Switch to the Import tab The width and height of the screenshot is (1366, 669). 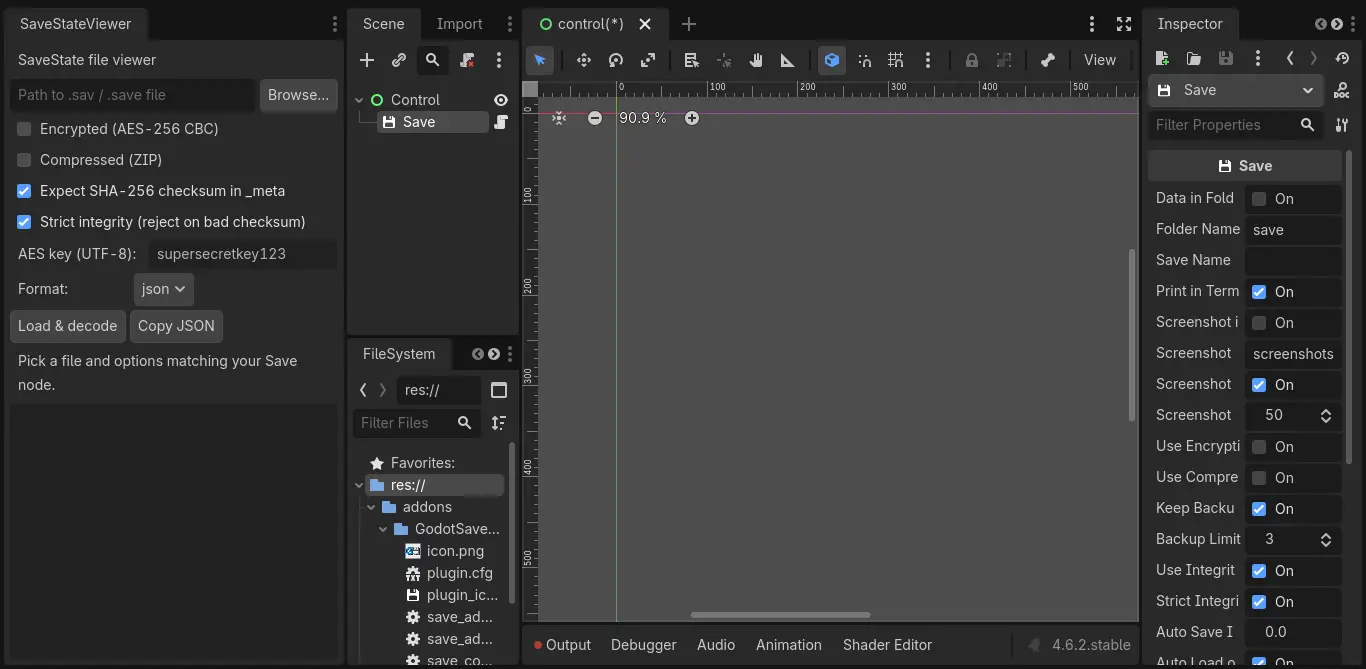(459, 24)
